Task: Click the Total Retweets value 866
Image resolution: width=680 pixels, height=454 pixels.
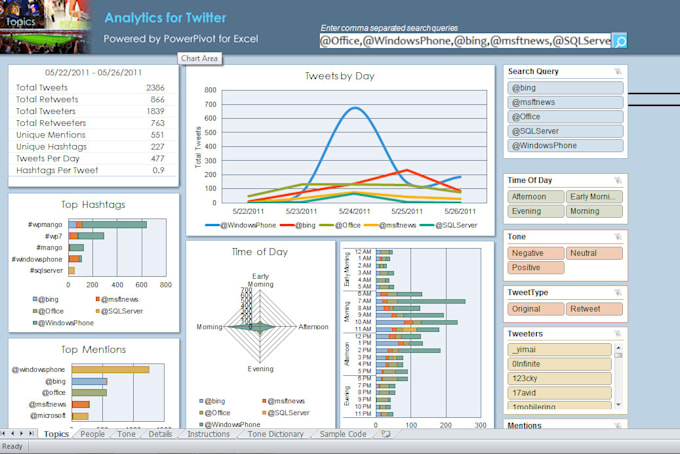Action: point(157,99)
